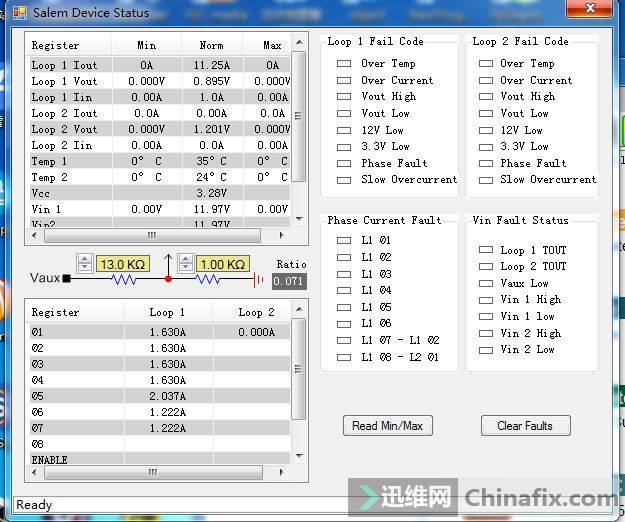Select the Vin 1 register row
The image size is (625, 522).
click(160, 209)
